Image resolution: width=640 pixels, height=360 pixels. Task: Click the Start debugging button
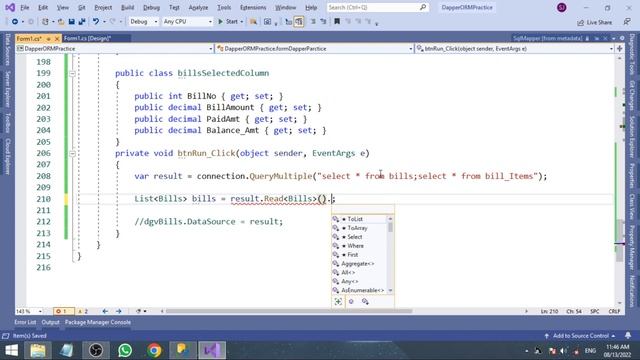[x=228, y=22]
